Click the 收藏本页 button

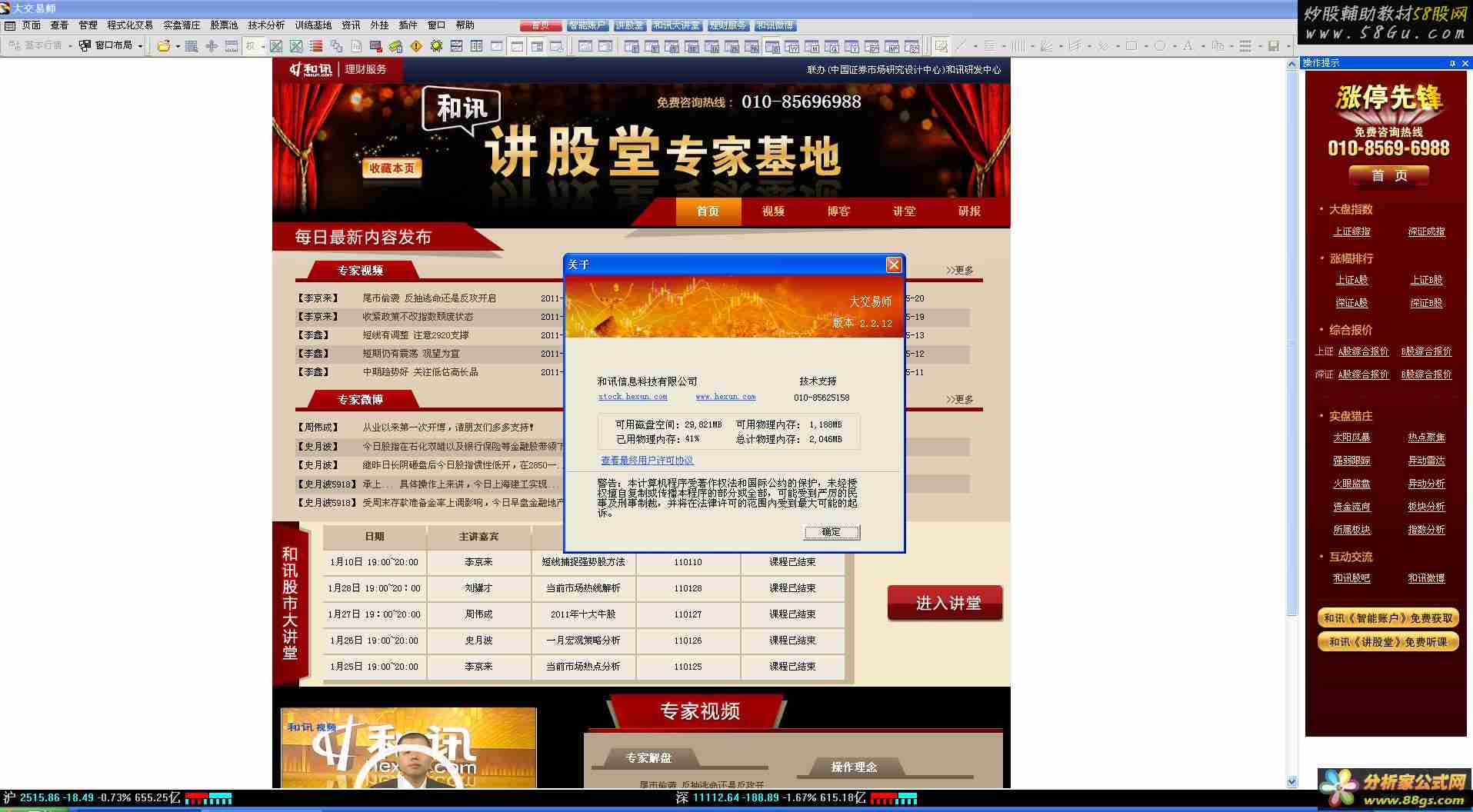(x=392, y=168)
